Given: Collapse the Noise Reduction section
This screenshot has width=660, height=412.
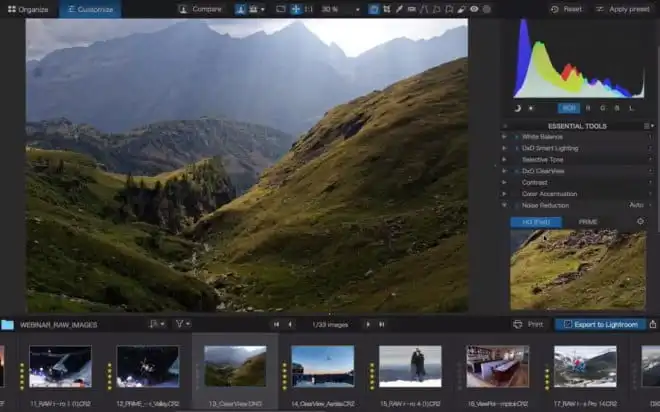Looking at the screenshot, I should (x=504, y=205).
